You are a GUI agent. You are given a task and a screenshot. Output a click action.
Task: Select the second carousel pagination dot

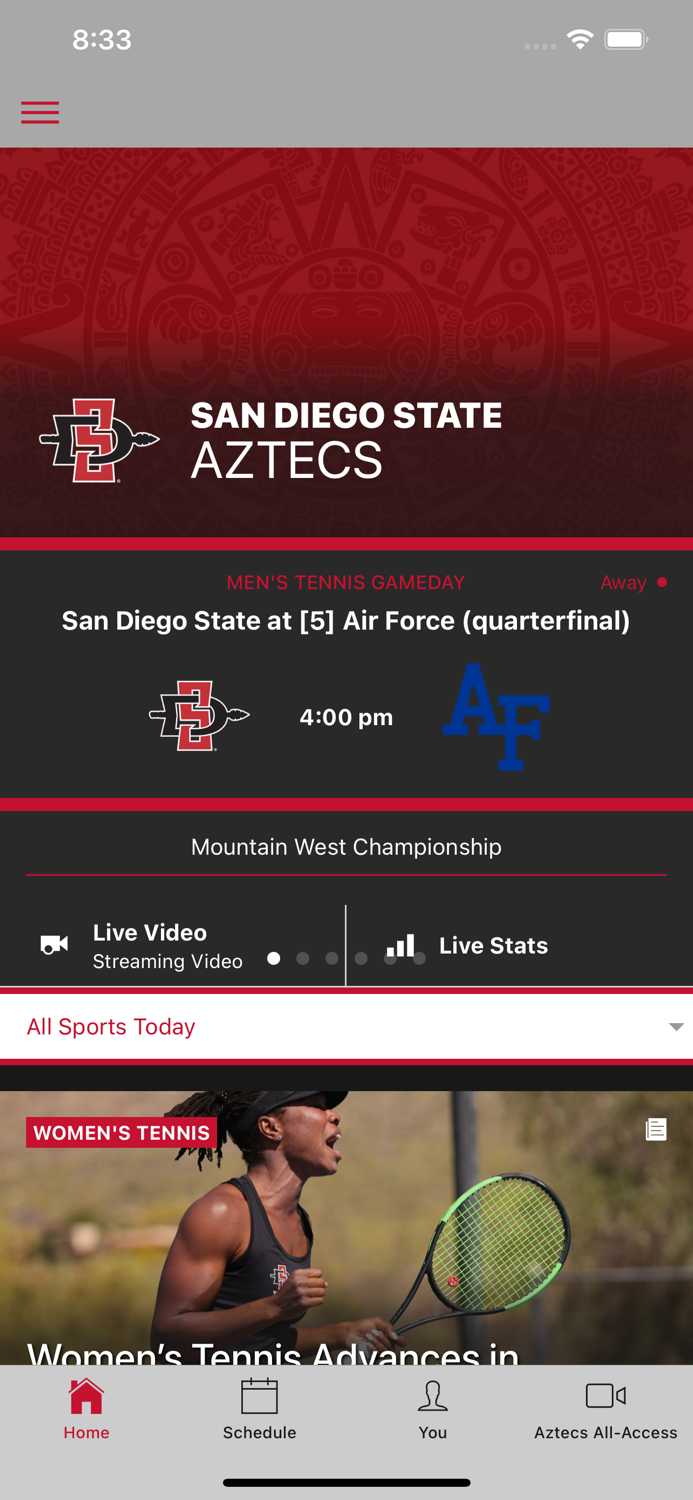[302, 958]
